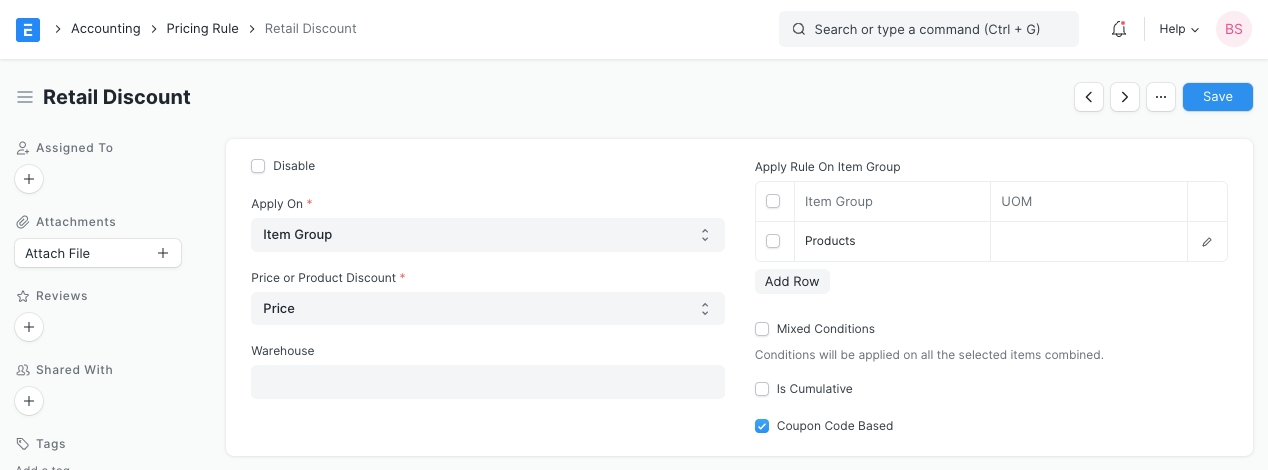Go to previous document arrow

[1089, 97]
